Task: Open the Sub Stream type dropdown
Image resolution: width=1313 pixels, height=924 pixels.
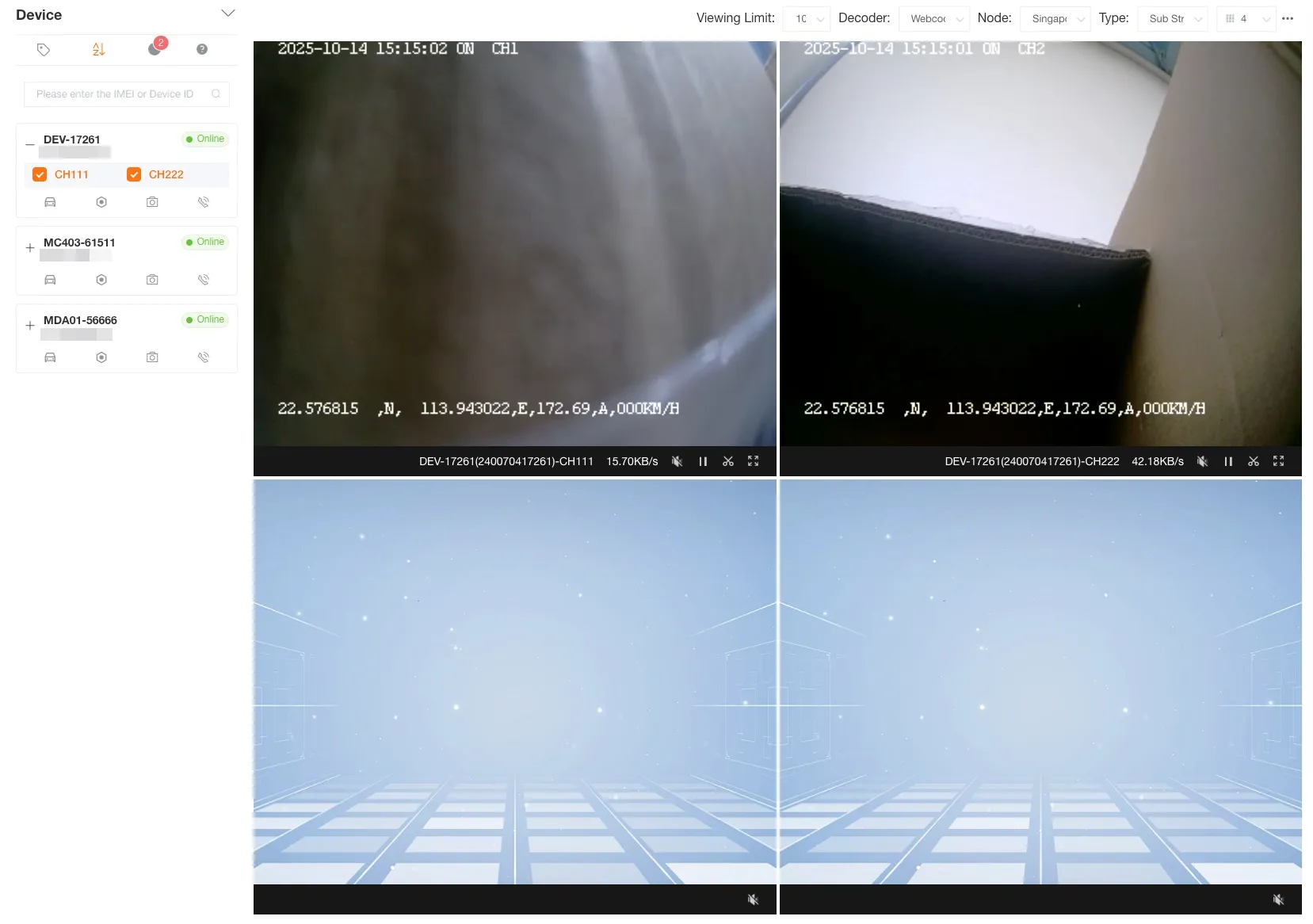Action: (1172, 18)
